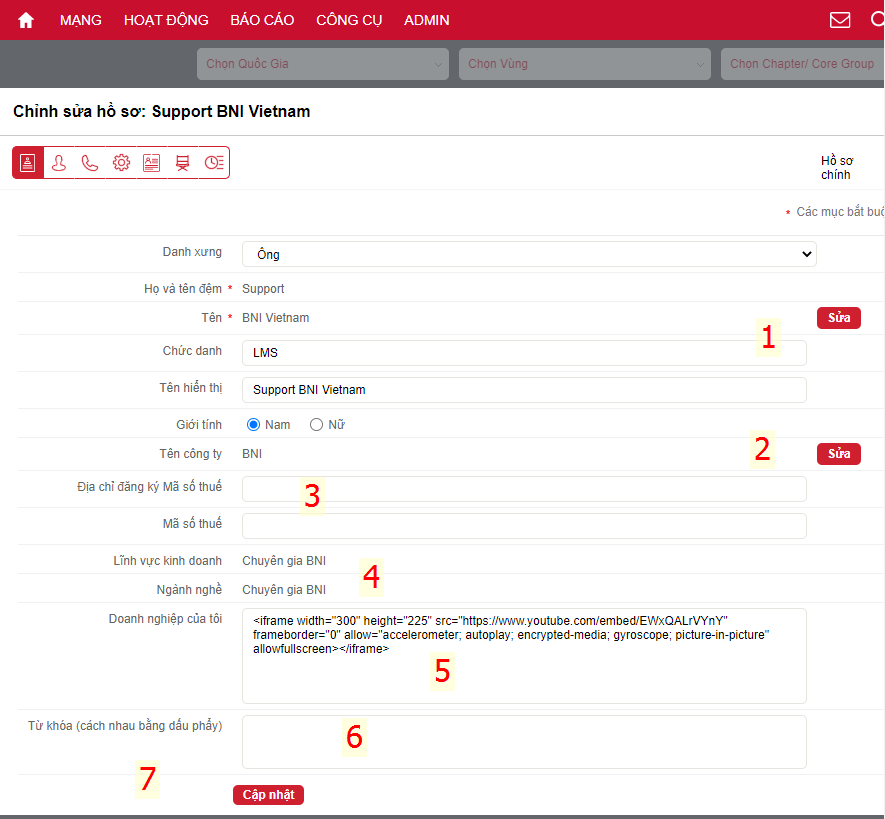This screenshot has width=885, height=819.
Task: Open the gear settings tab
Action: pyautogui.click(x=121, y=163)
